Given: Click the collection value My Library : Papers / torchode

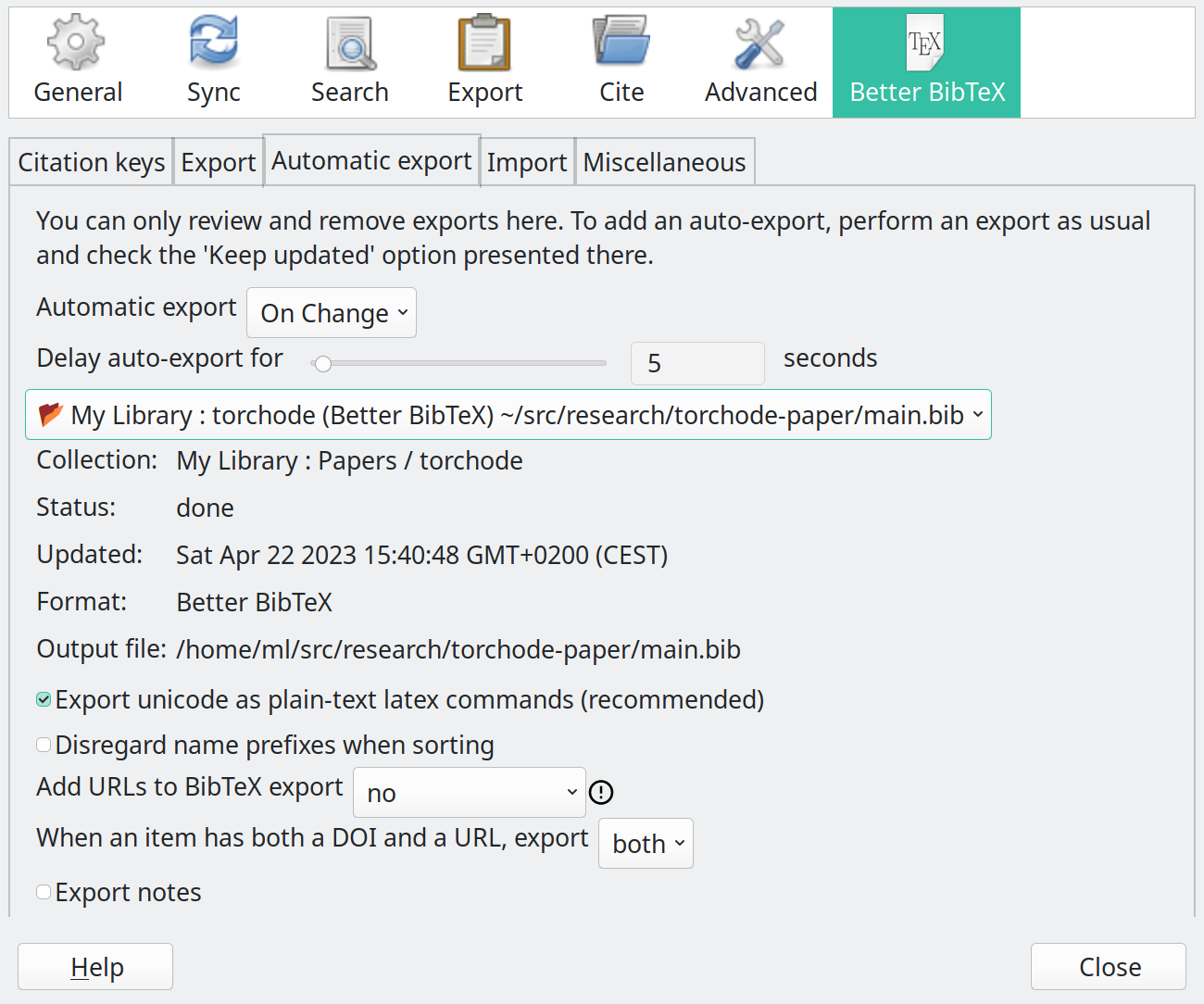Looking at the screenshot, I should pyautogui.click(x=349, y=460).
